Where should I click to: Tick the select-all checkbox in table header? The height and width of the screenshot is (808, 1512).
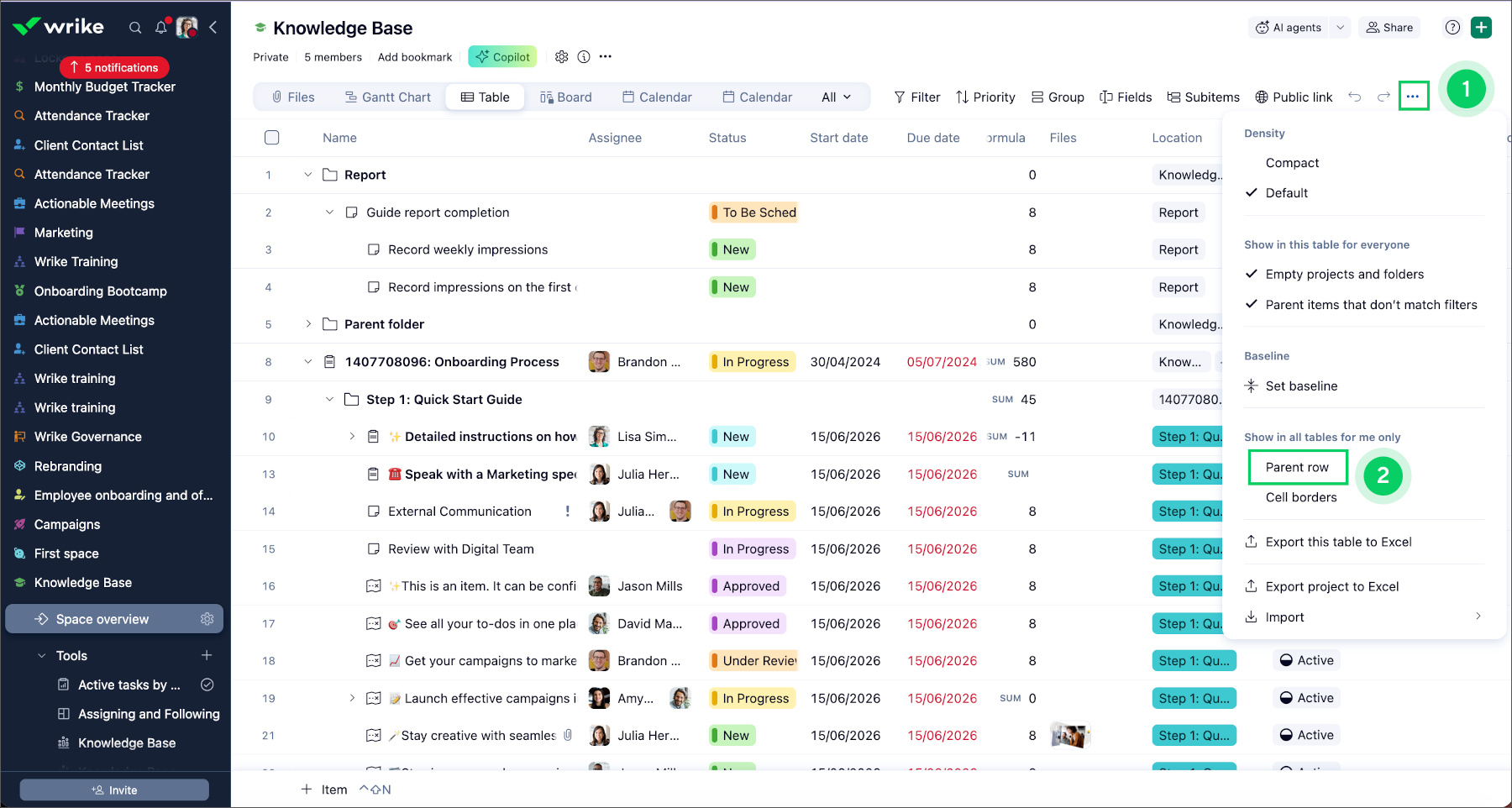pyautogui.click(x=271, y=138)
